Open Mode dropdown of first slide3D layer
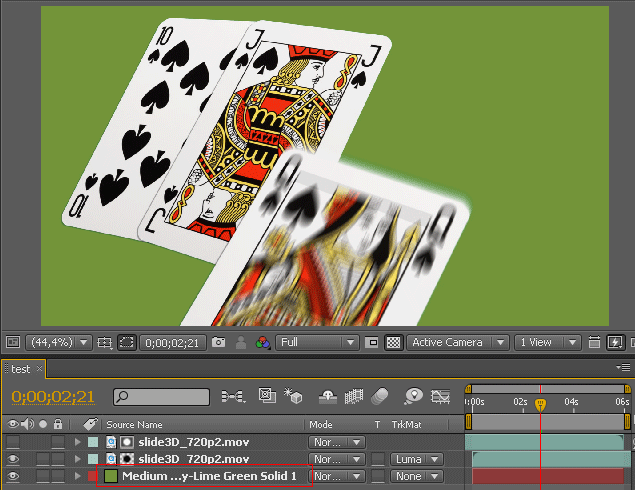635x490 pixels. (337, 442)
